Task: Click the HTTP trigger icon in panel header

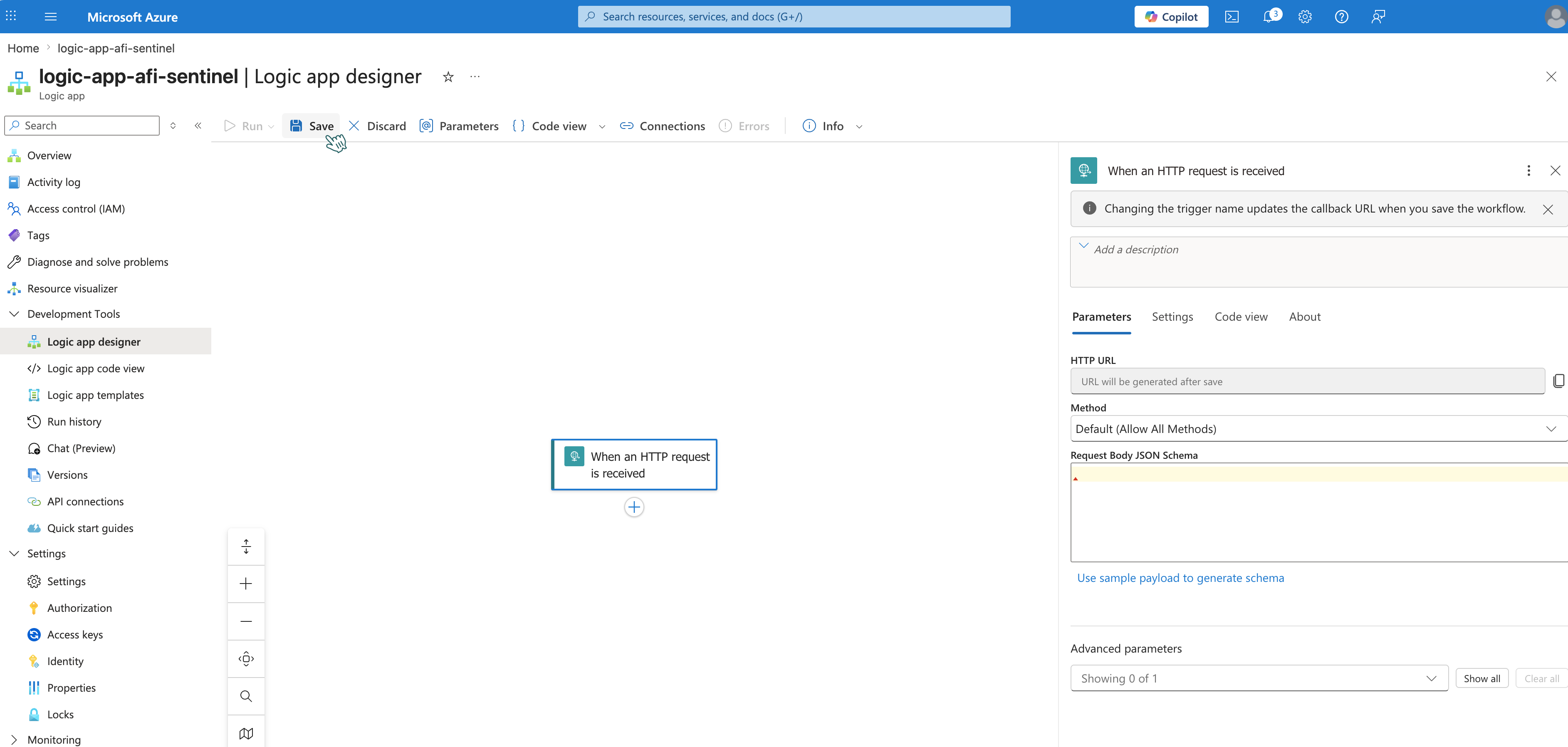Action: point(1083,171)
